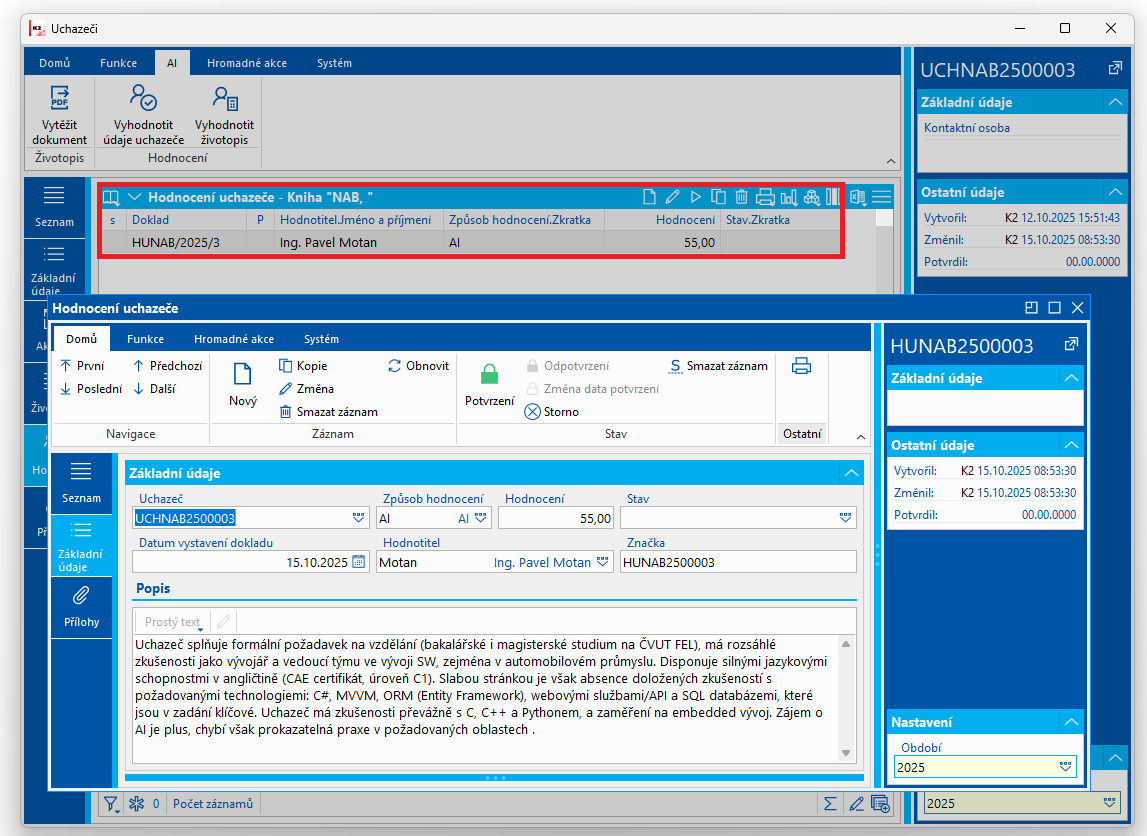
Task: Click Nový document icon in dialog ribbon
Action: [x=242, y=374]
